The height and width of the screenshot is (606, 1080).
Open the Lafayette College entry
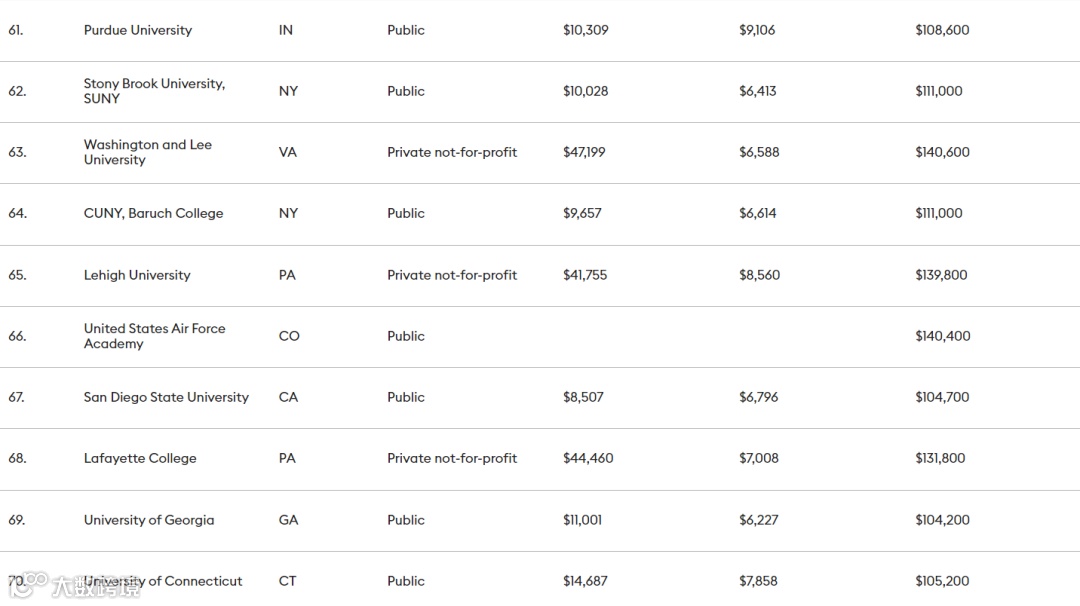point(140,458)
